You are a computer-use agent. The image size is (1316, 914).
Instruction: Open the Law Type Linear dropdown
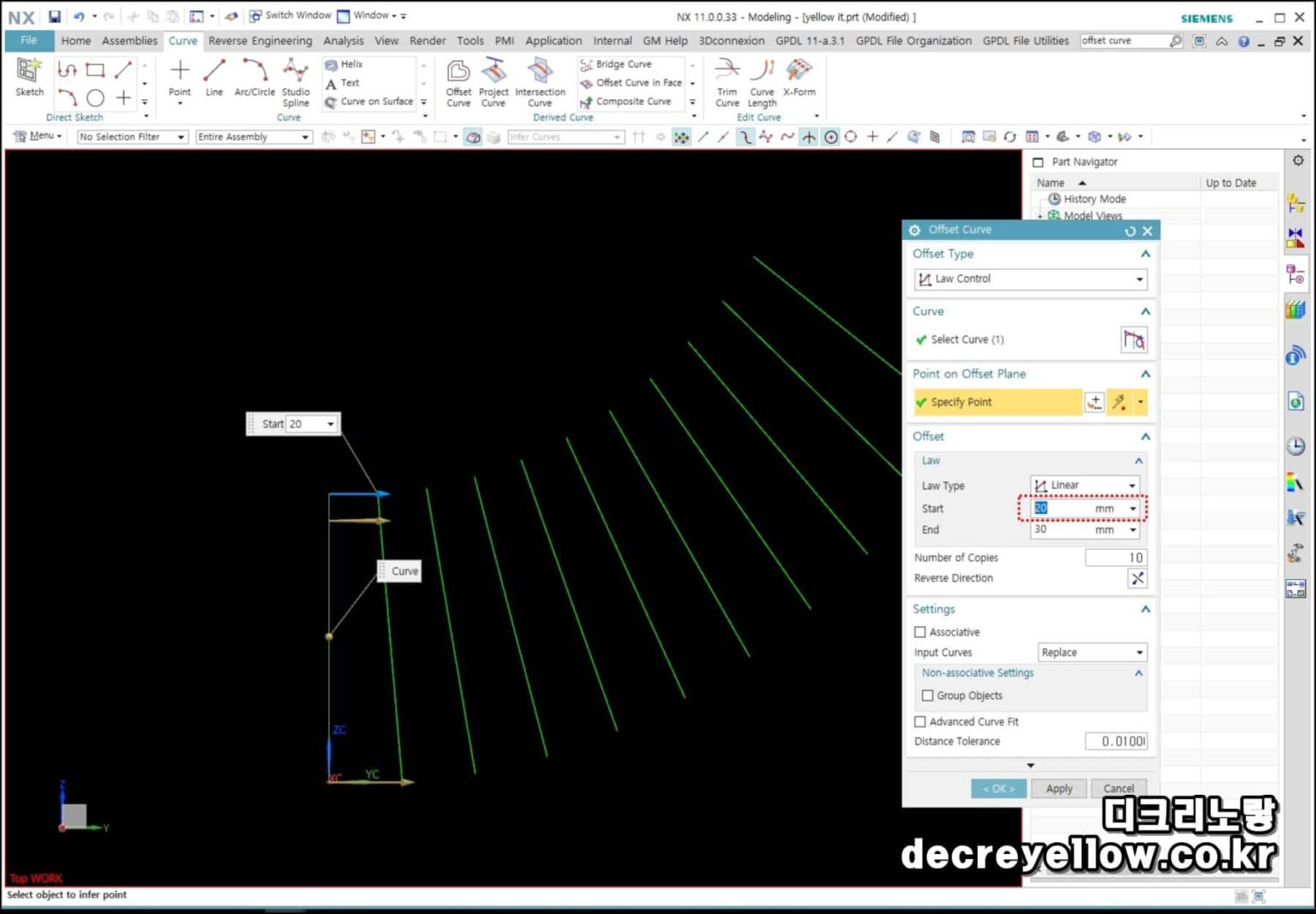coord(1085,486)
